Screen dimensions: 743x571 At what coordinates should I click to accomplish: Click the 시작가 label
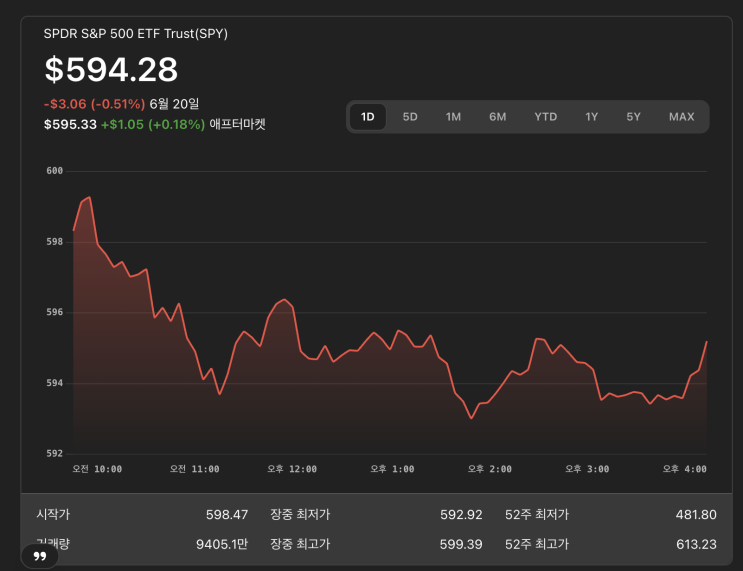pyautogui.click(x=53, y=514)
